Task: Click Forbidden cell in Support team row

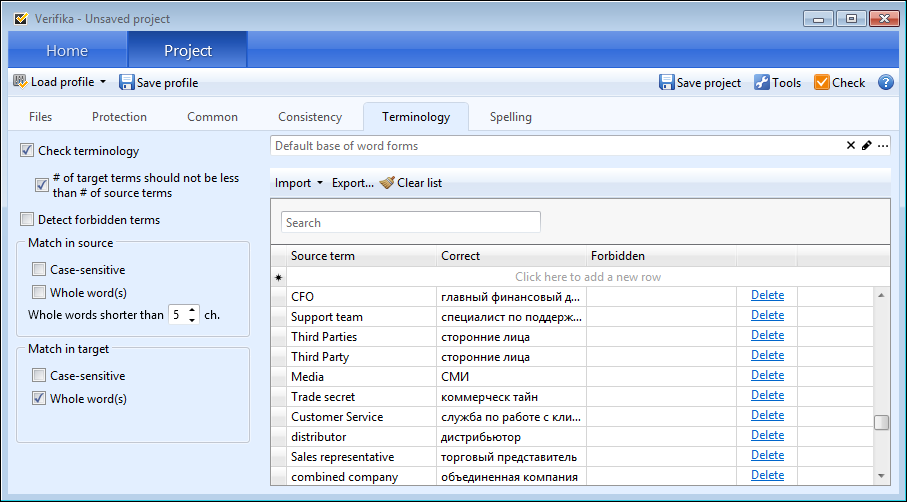Action: (x=661, y=317)
